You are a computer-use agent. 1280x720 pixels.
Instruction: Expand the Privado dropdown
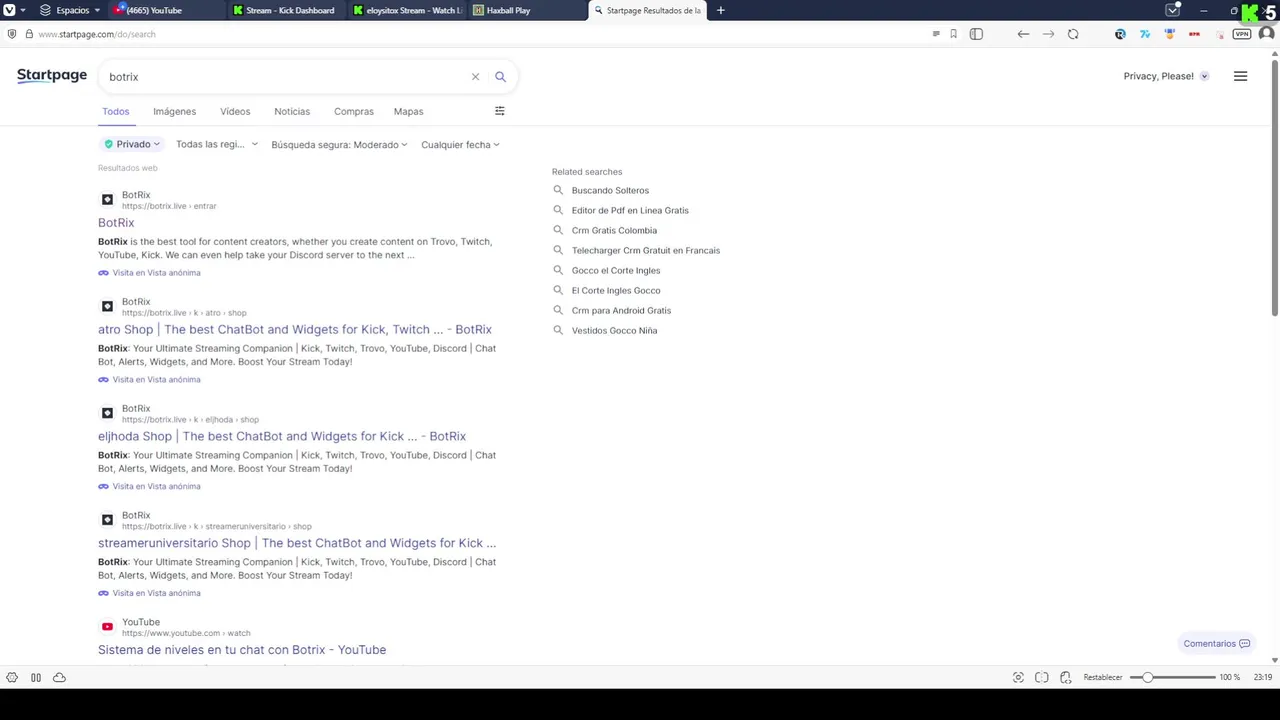(x=132, y=144)
